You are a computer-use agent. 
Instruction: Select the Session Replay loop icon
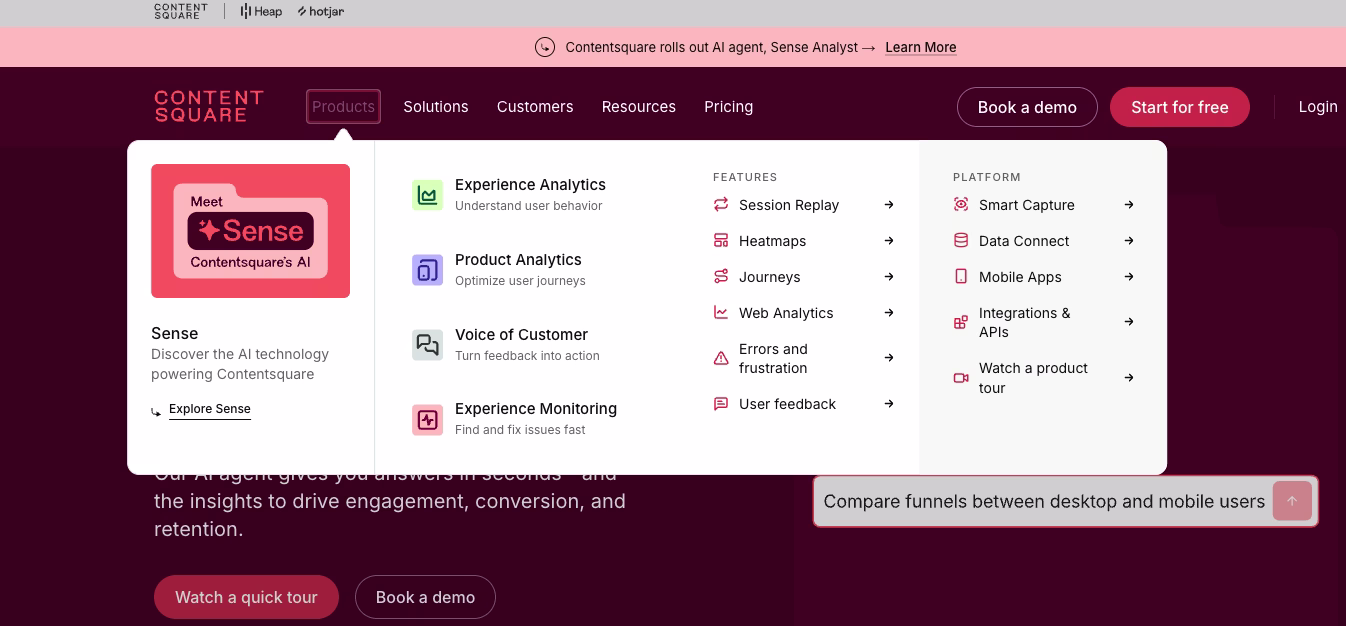tap(721, 204)
